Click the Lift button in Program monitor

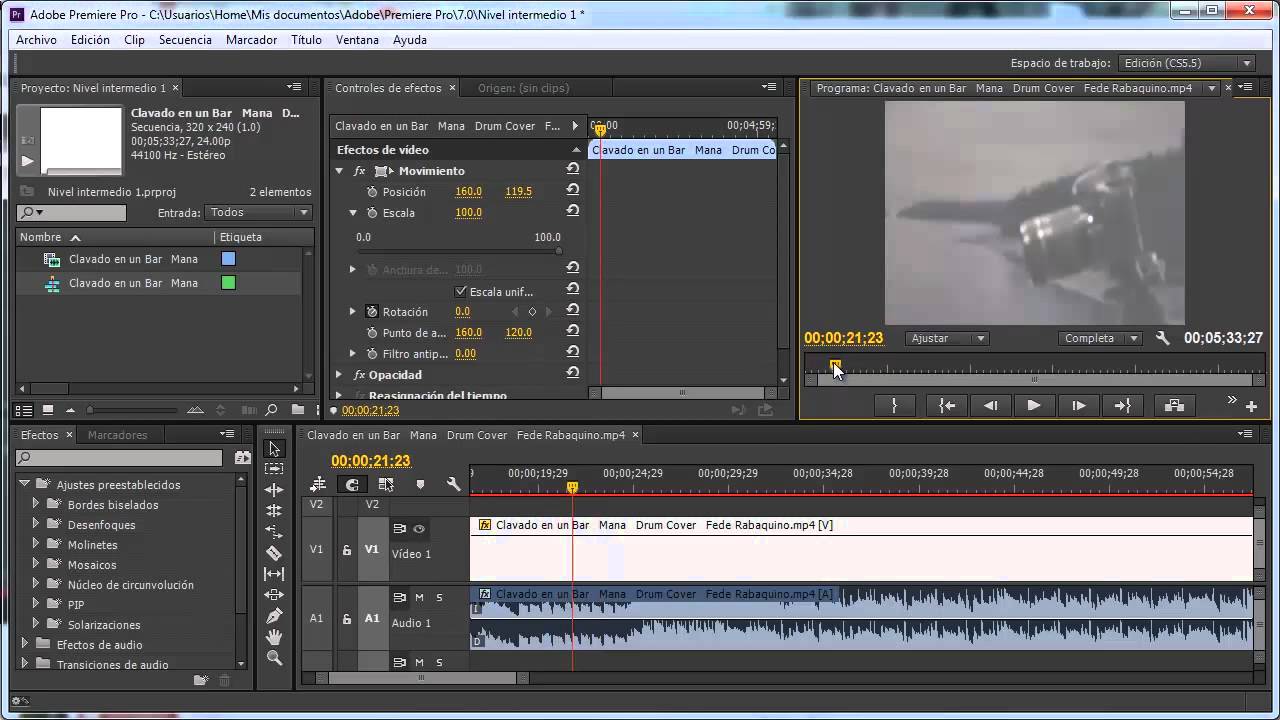(1175, 405)
